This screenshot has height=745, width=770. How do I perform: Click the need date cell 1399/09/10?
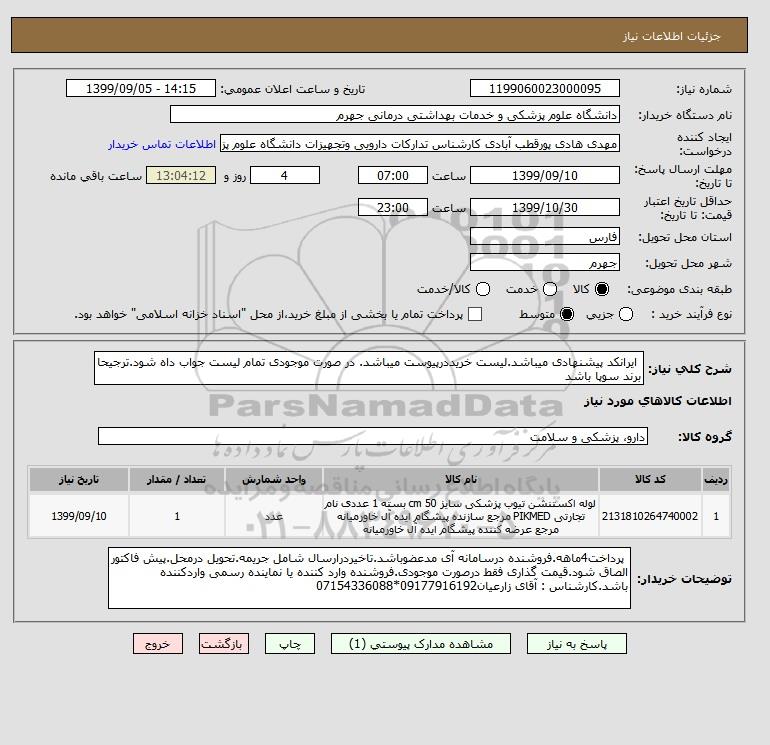click(x=79, y=516)
